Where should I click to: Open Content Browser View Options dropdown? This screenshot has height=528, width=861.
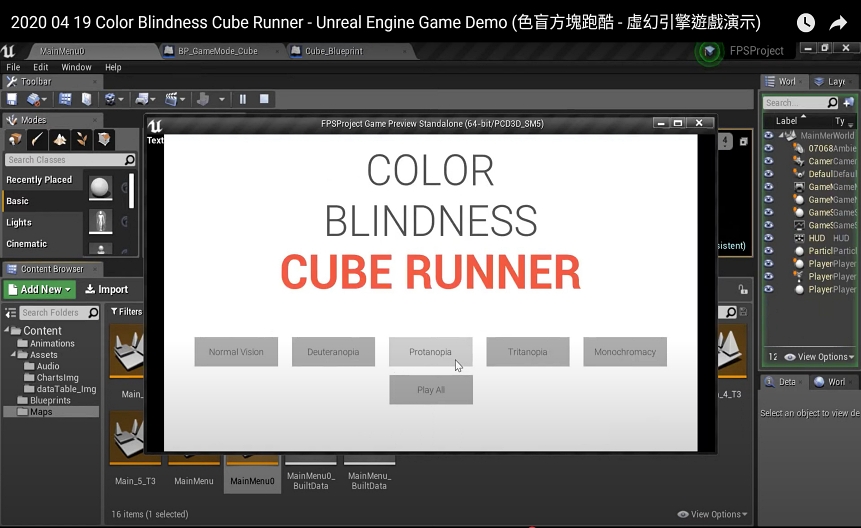tap(712, 514)
